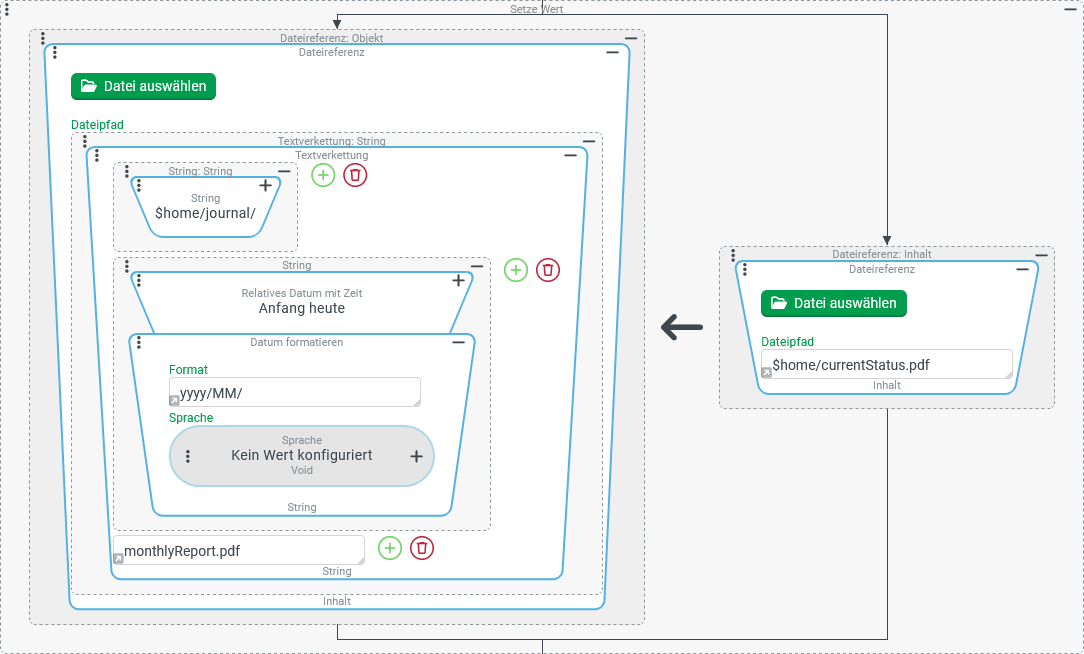Click Datei auswählen in the left Dateireferenz

click(143, 86)
